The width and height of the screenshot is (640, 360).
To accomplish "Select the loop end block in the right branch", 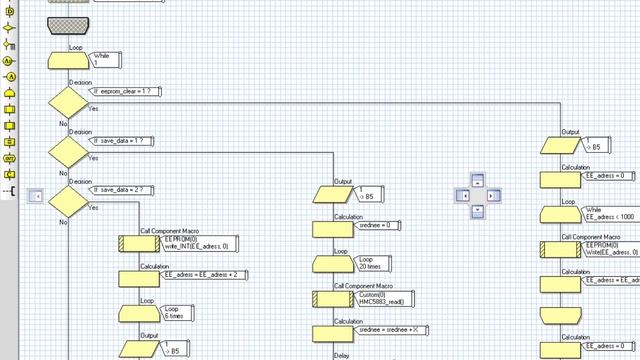I will point(560,316).
